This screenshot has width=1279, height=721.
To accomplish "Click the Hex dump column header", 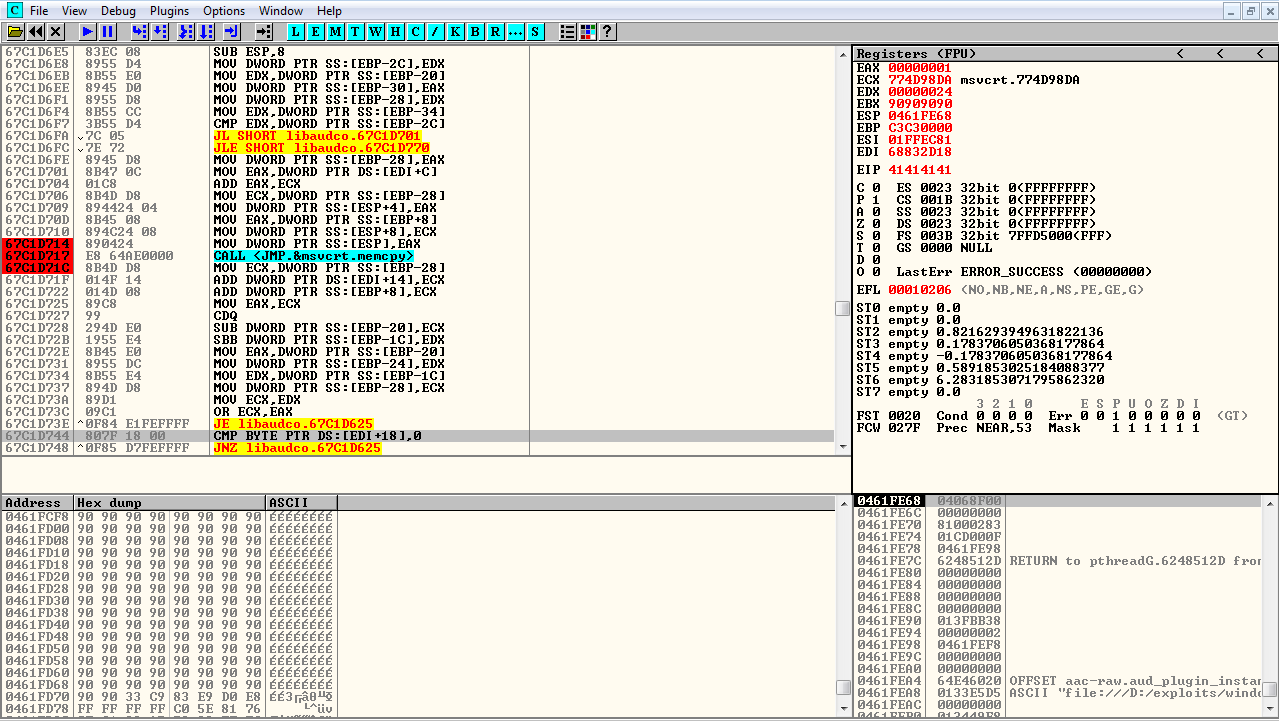I will pos(169,503).
